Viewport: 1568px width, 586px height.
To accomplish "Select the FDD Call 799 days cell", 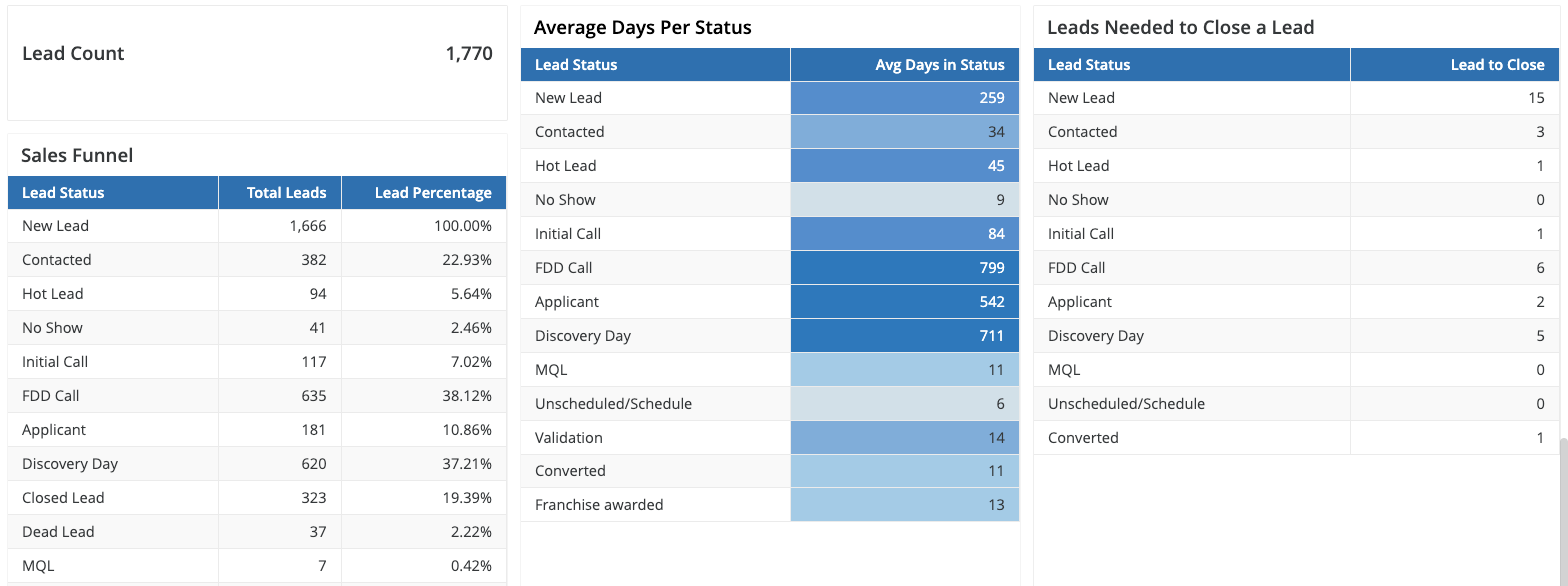I will coord(905,268).
